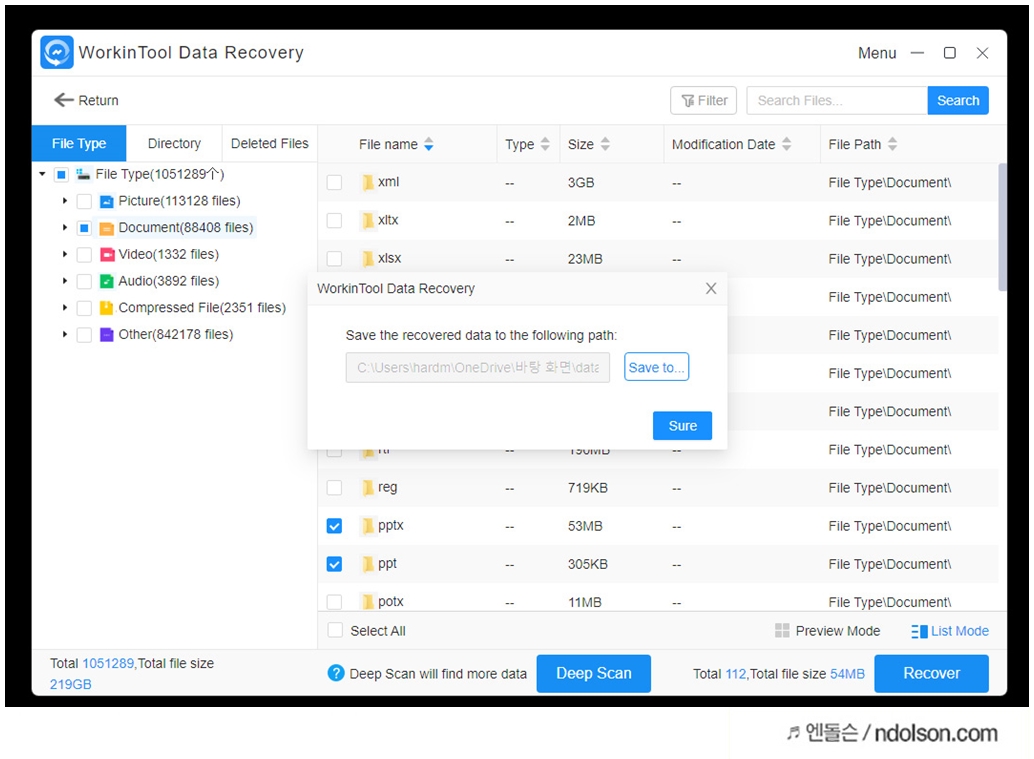Check the reg row checkbox
The height and width of the screenshot is (759, 1034).
click(x=334, y=488)
